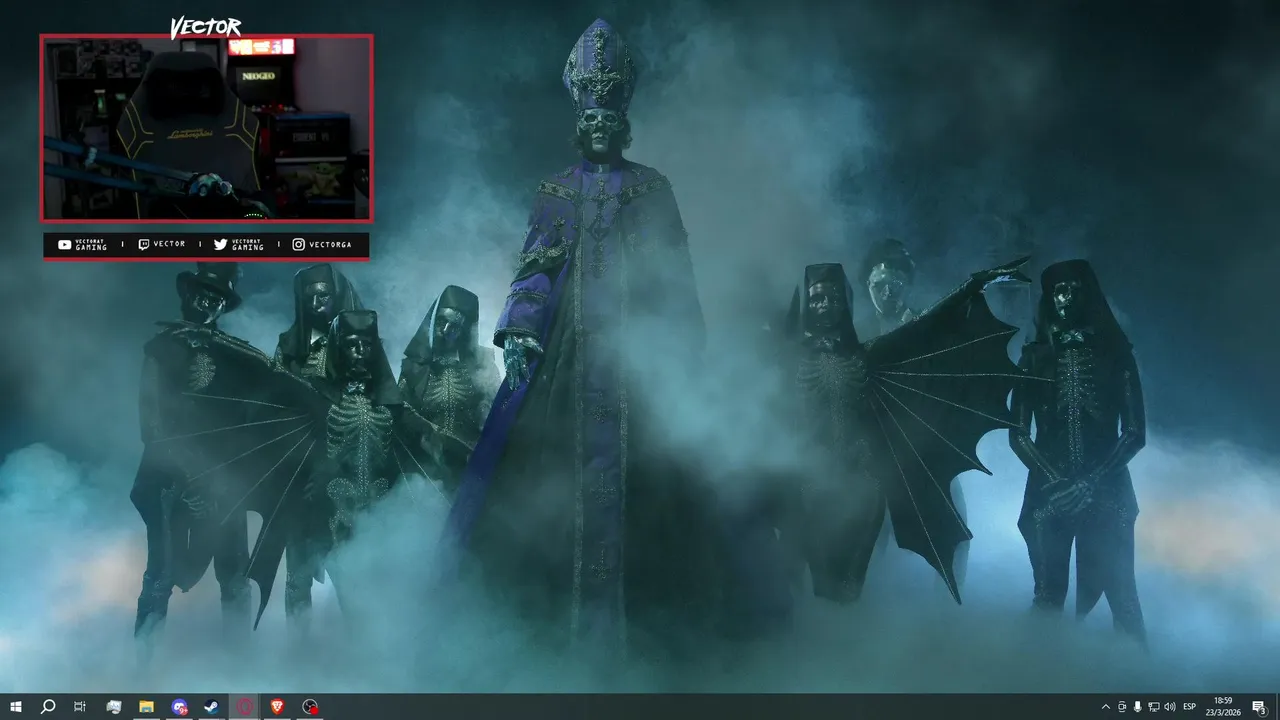This screenshot has height=720, width=1280.
Task: Open File Explorer from the taskbar
Action: (x=146, y=707)
